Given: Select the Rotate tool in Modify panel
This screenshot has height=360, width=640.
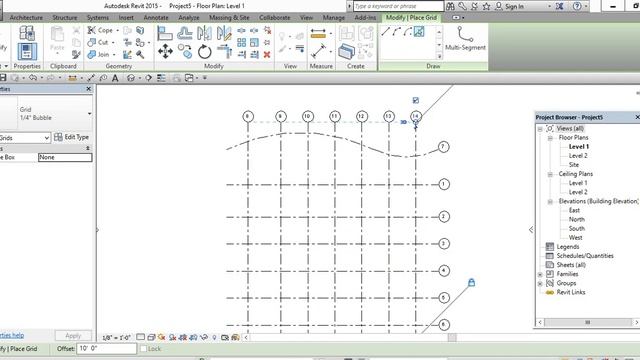Looking at the screenshot, I should coord(204,52).
